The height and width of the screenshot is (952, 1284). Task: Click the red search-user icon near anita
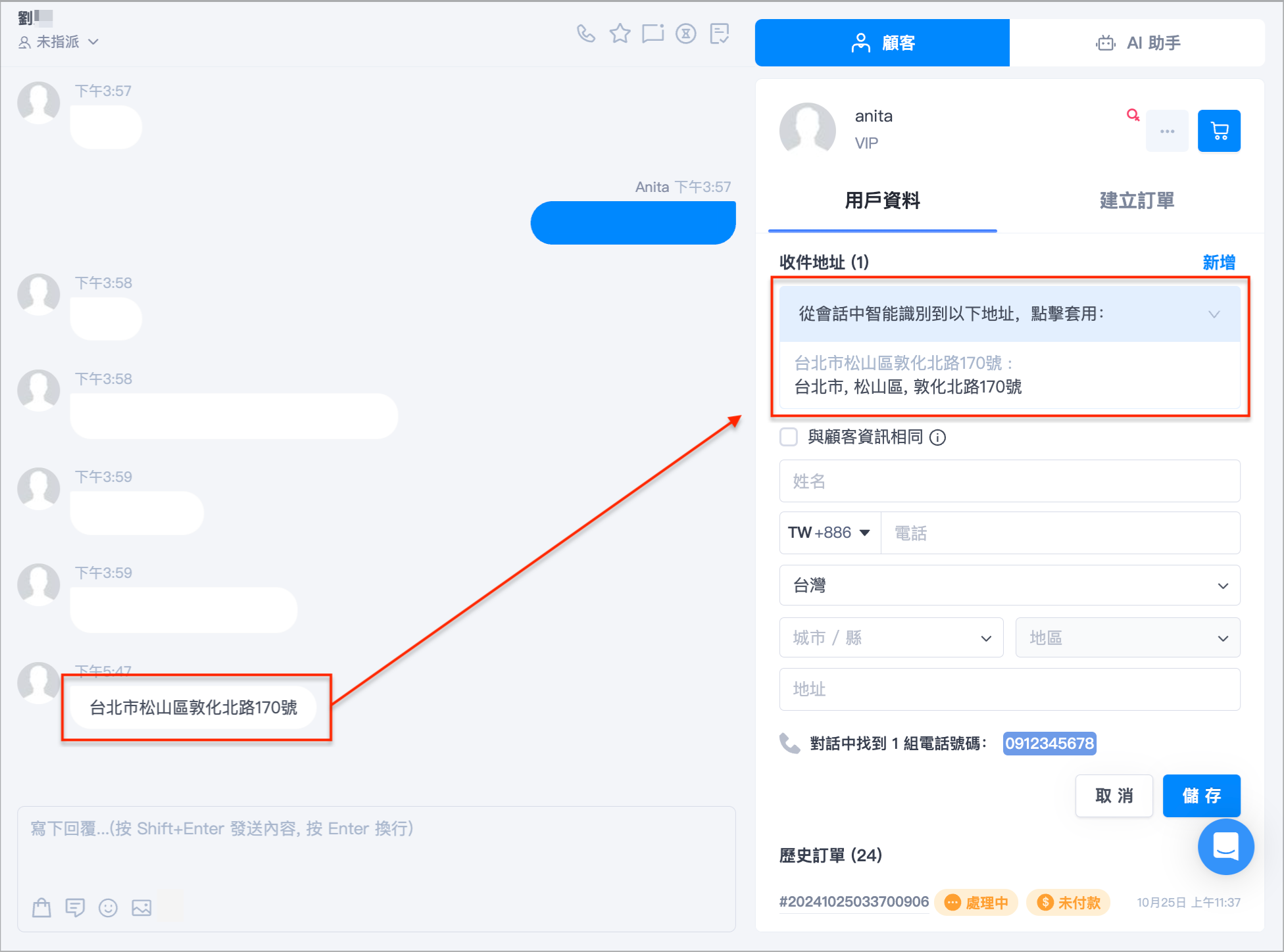click(x=1133, y=115)
